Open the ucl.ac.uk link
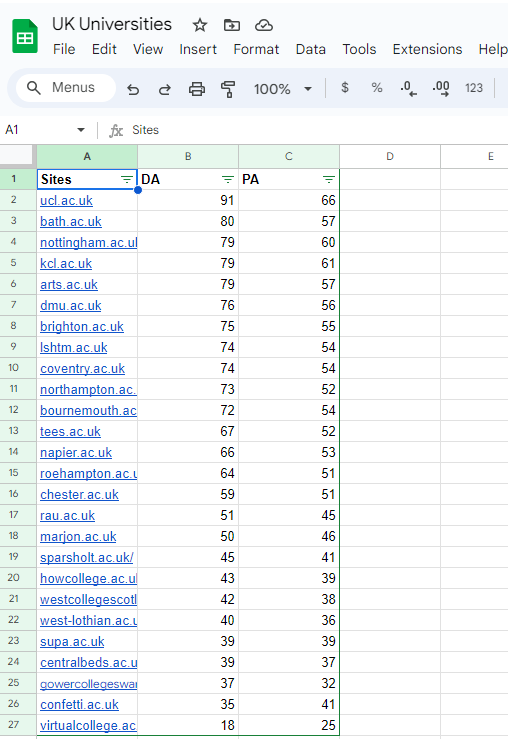The width and height of the screenshot is (508, 739). coord(66,201)
